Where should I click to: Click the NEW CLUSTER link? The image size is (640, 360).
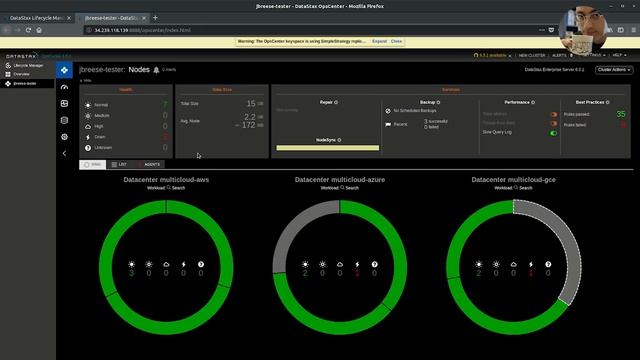click(x=532, y=56)
